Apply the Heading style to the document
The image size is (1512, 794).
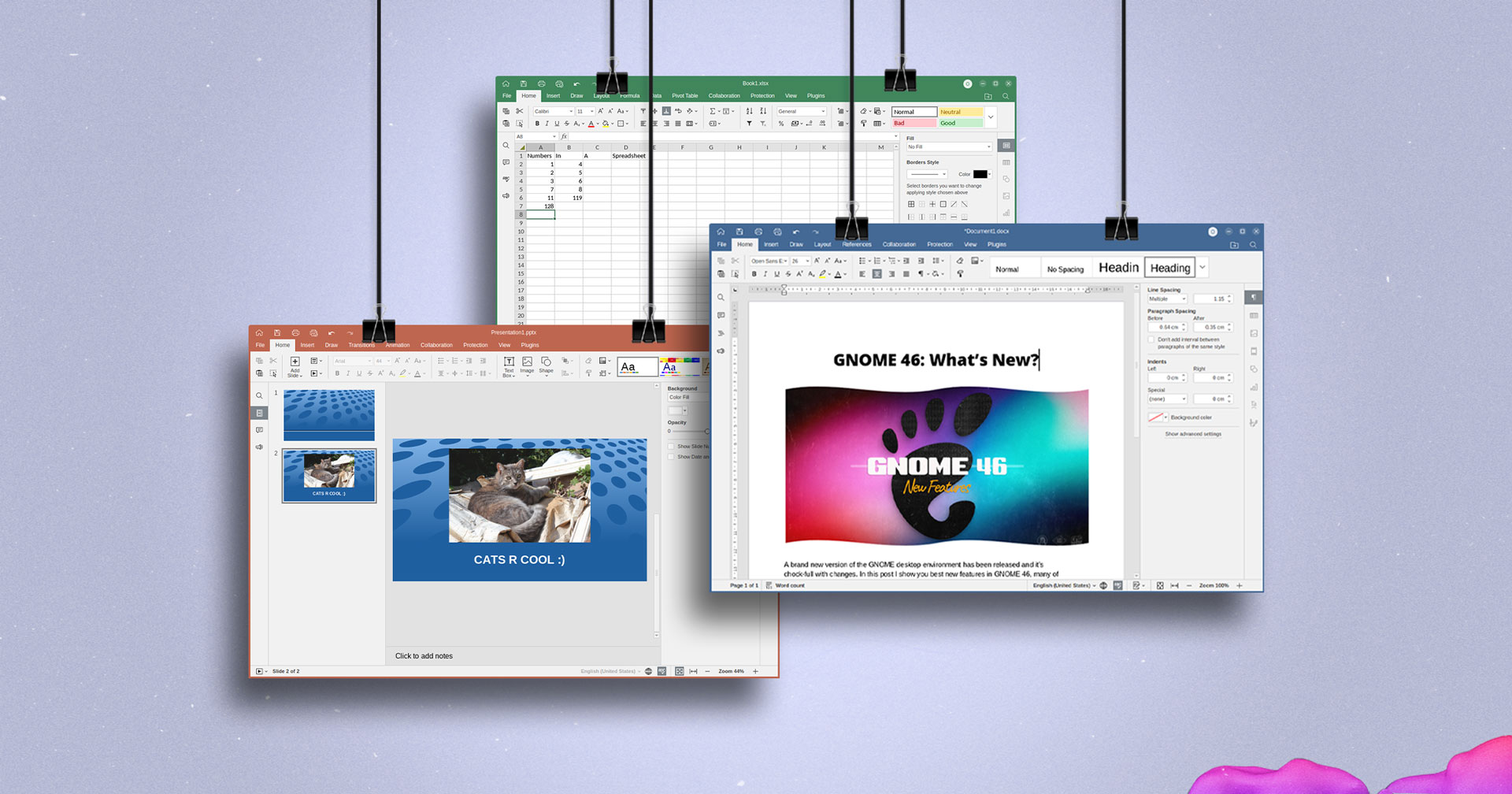pos(1170,268)
